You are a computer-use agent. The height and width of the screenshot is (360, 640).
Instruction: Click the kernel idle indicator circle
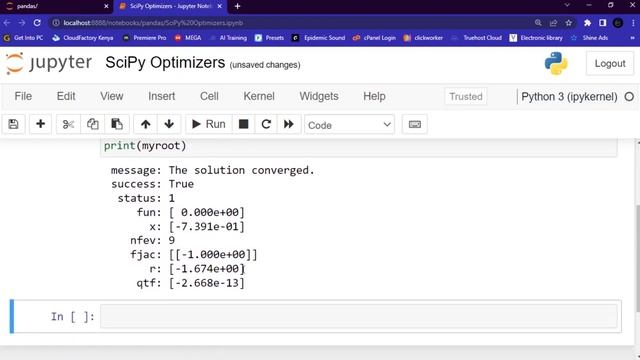point(629,97)
